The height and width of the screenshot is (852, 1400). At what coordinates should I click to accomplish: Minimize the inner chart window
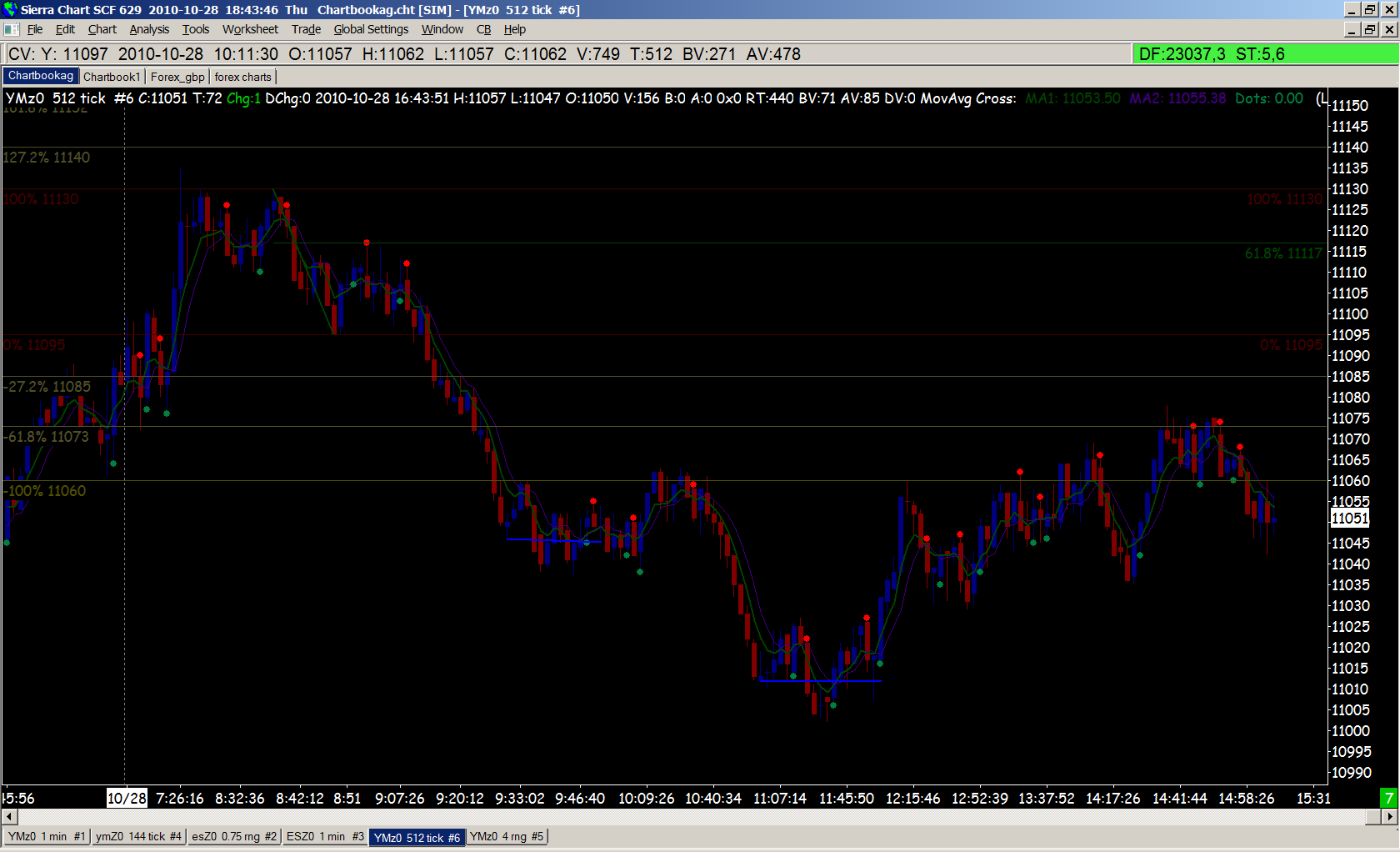tap(1353, 29)
